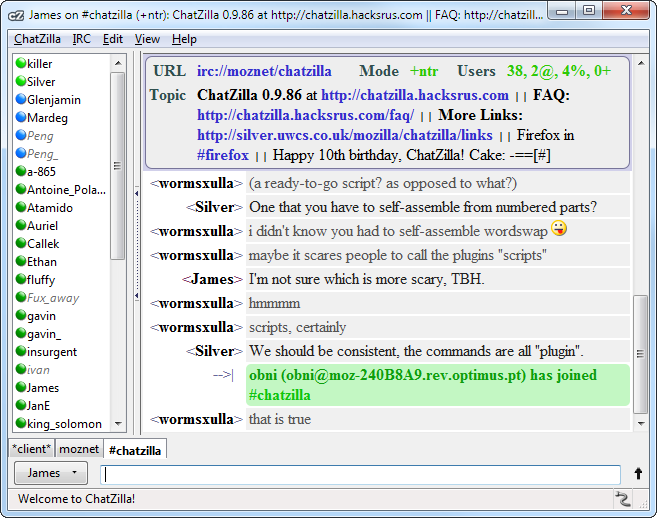Click the tongue-out smiley emoticon in chat
The height and width of the screenshot is (518, 657).
[x=559, y=229]
